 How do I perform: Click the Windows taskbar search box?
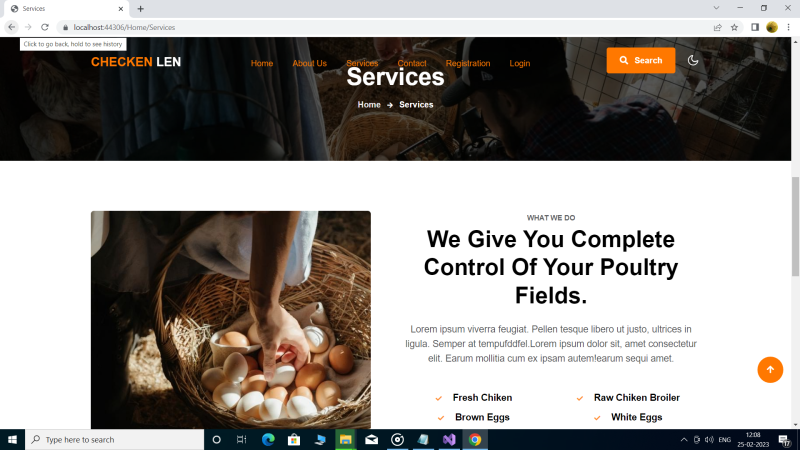tap(115, 439)
